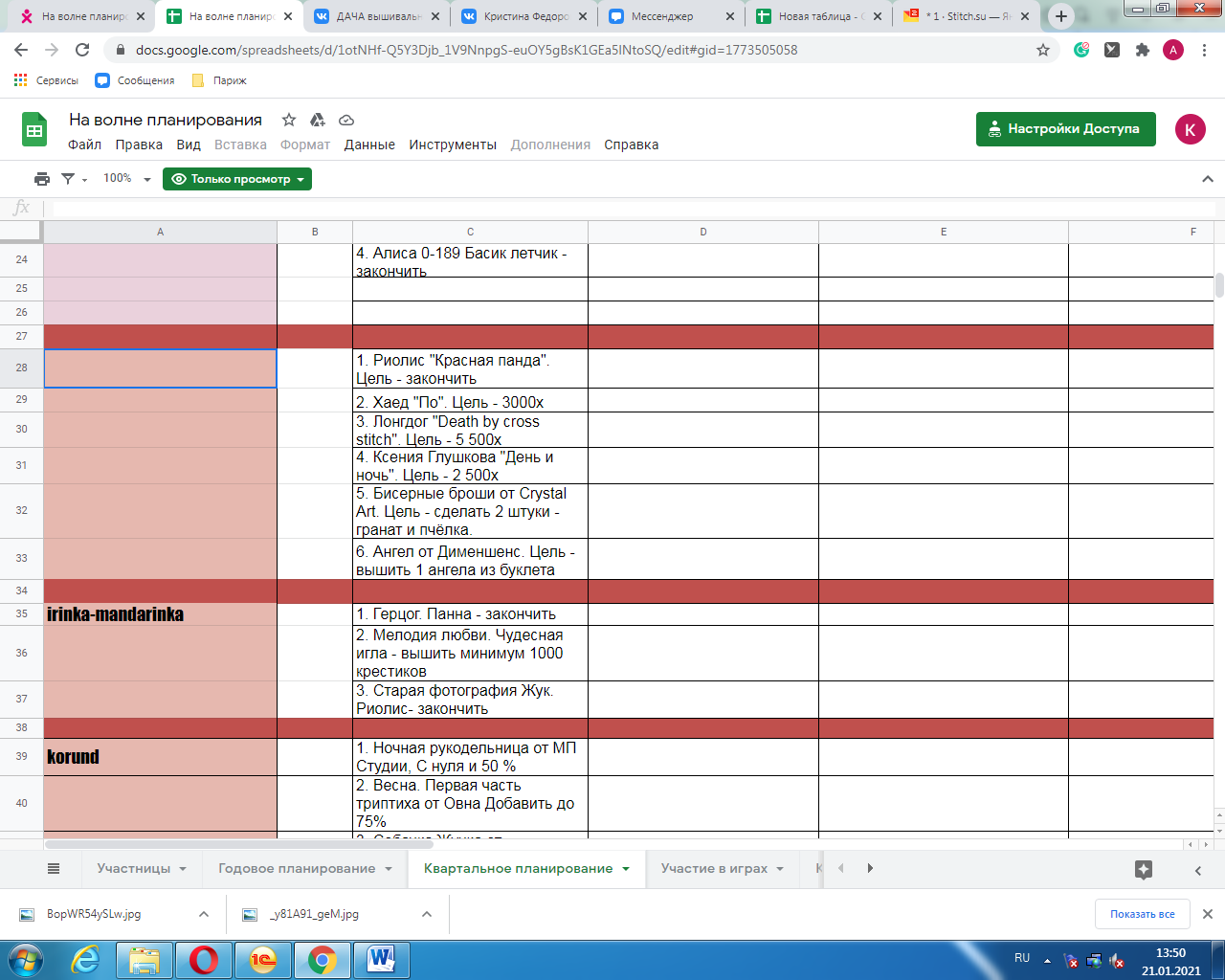This screenshot has height=980, width=1225.
Task: Select column C header
Action: coord(470,232)
